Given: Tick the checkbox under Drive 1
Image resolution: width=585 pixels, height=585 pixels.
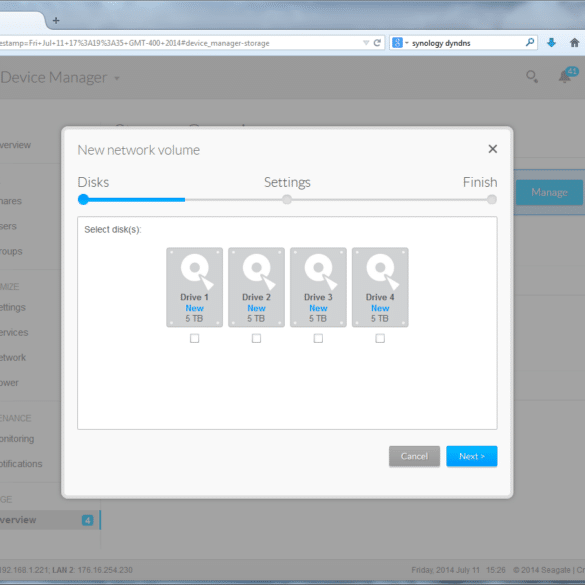Looking at the screenshot, I should tap(194, 338).
